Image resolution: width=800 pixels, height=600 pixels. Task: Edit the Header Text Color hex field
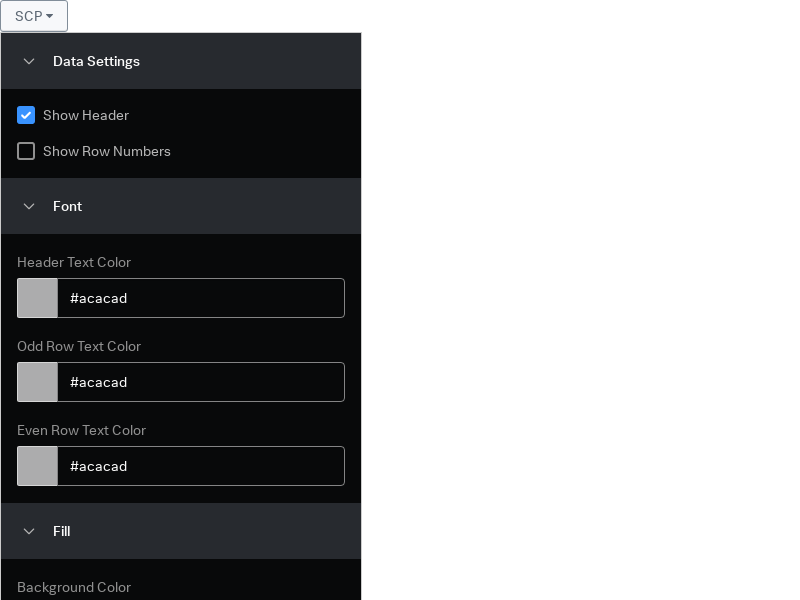point(201,298)
